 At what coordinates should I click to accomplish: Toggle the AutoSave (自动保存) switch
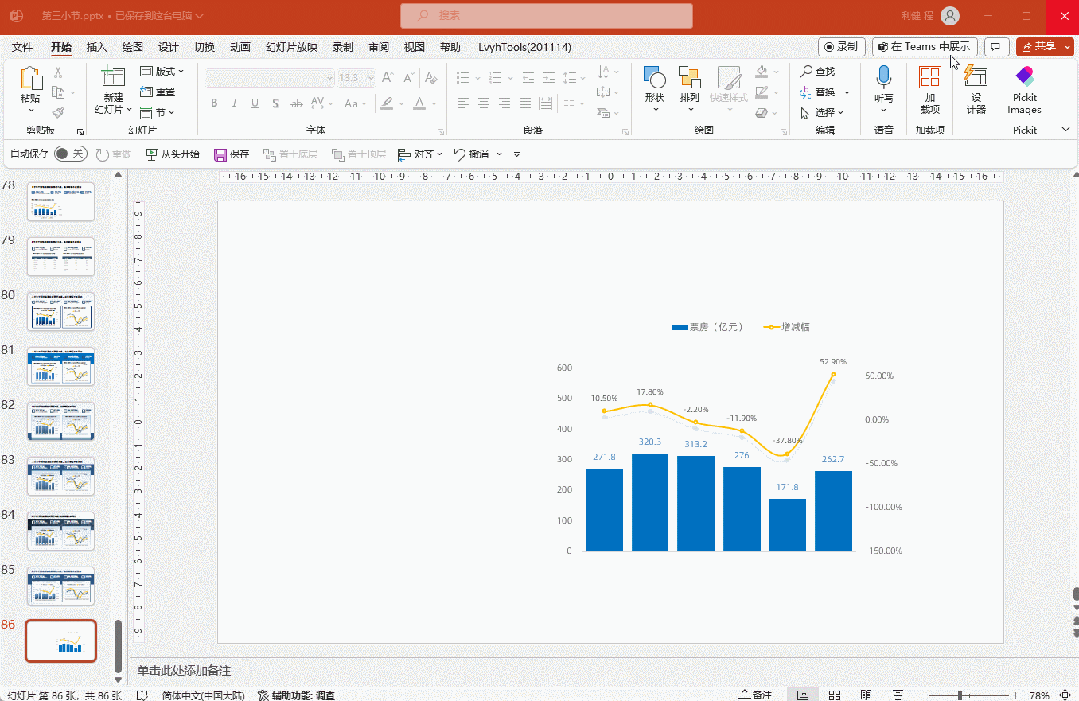(x=69, y=154)
